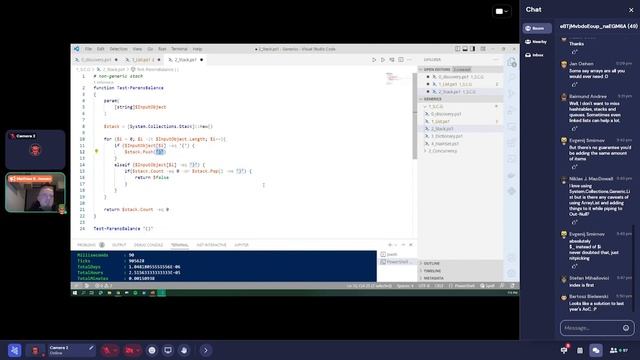The width and height of the screenshot is (640, 360).
Task: Select the Room chat tab
Action: [x=537, y=28]
